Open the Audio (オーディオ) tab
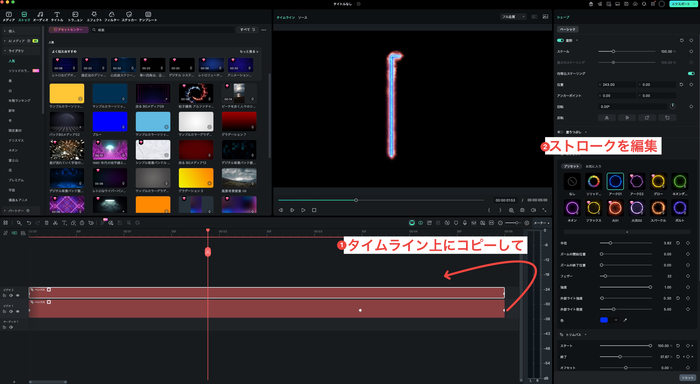This screenshot has height=384, width=700. tap(41, 17)
